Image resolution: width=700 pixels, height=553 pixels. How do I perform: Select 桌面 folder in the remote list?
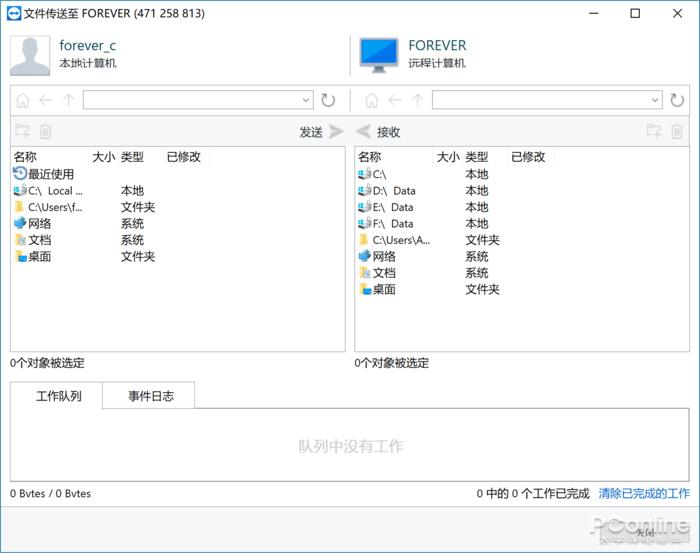(x=384, y=289)
